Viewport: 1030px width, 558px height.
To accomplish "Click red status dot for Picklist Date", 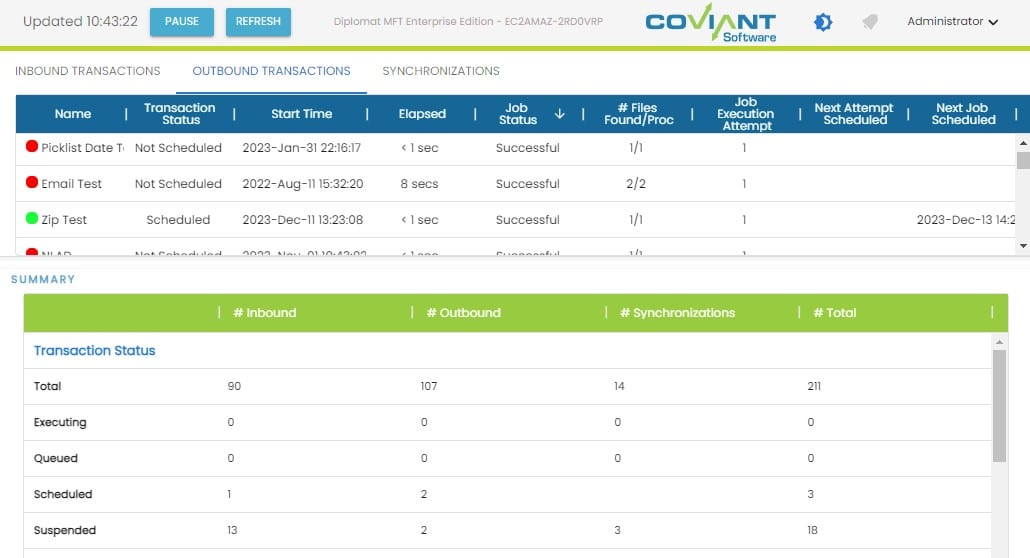I will [x=32, y=146].
